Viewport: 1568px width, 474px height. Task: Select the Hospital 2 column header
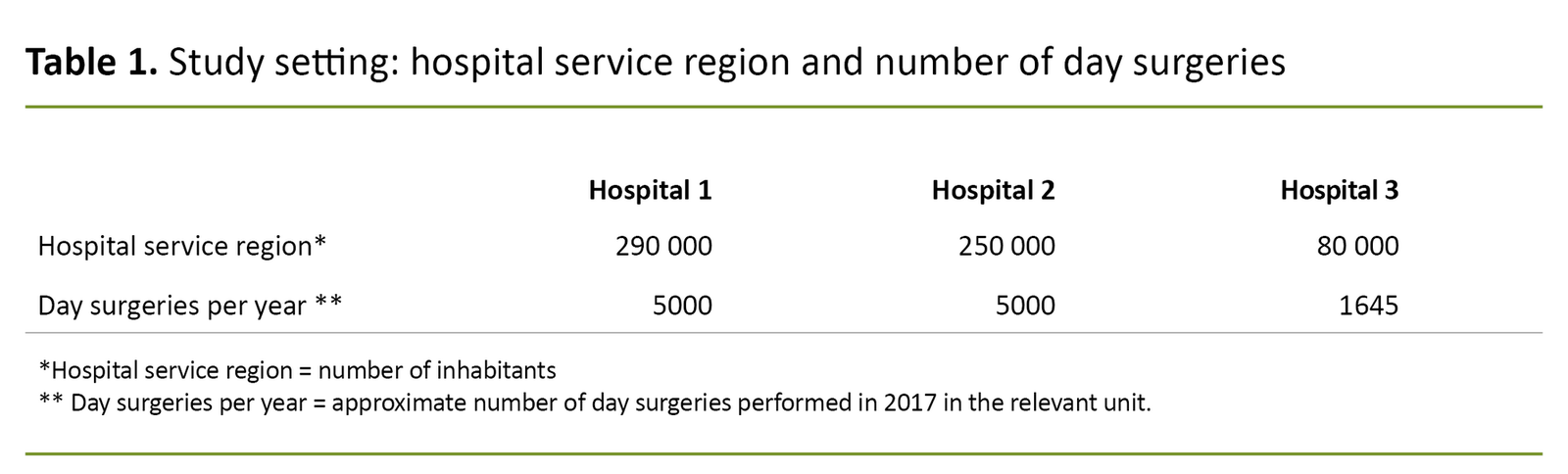click(x=993, y=190)
